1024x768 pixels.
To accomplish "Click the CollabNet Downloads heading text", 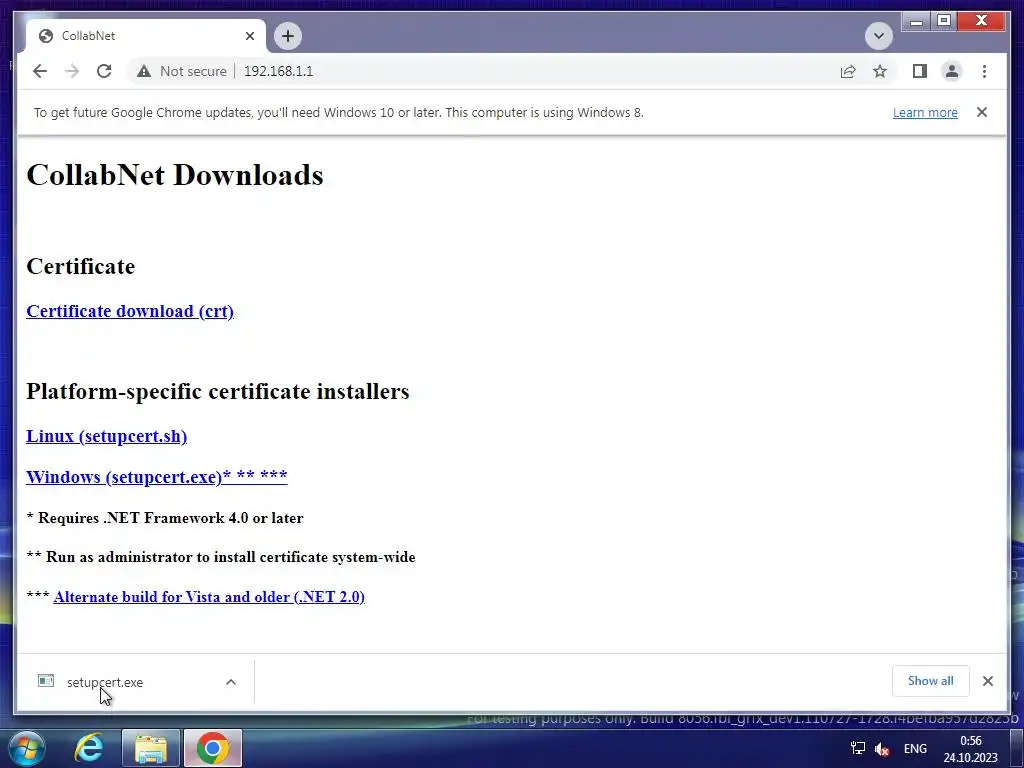I will click(175, 175).
